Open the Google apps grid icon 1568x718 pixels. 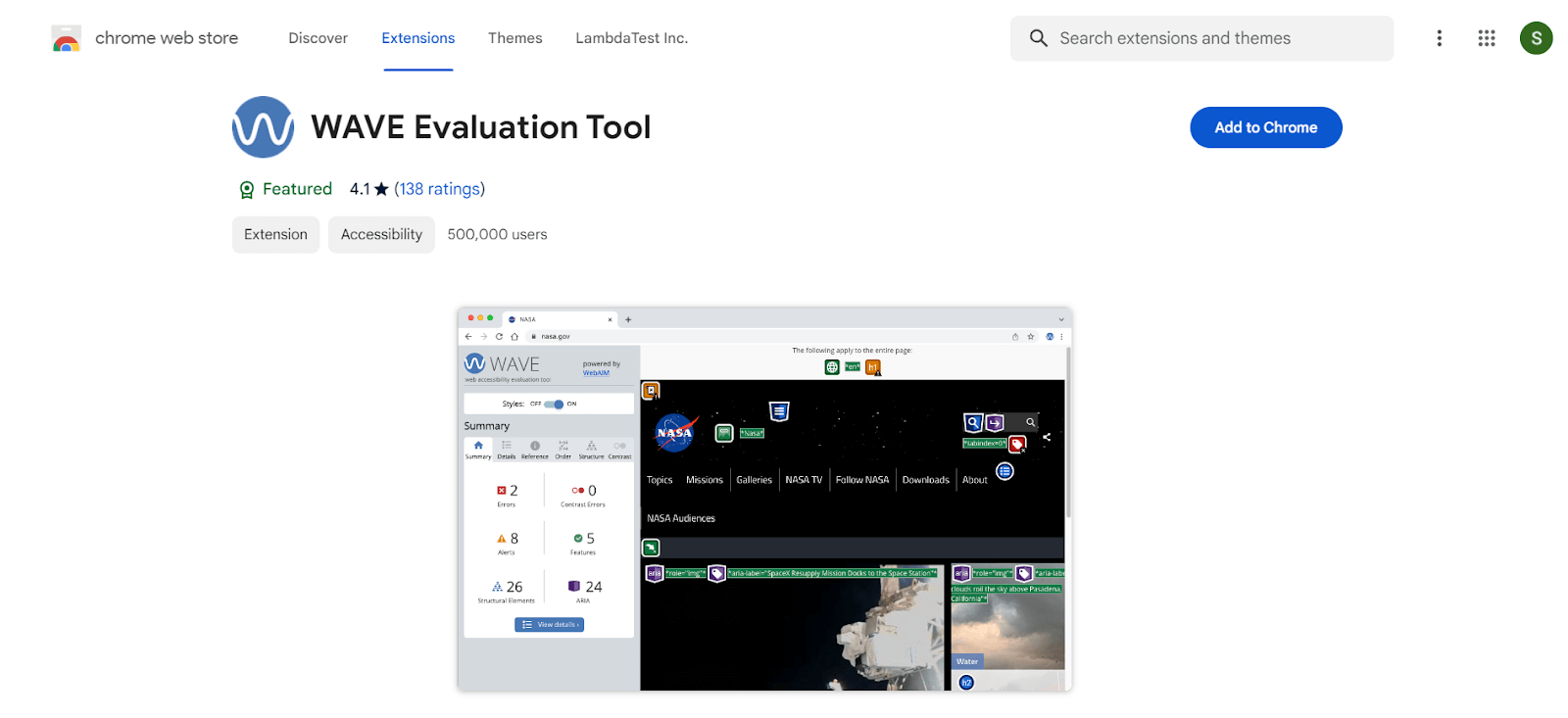click(1487, 38)
